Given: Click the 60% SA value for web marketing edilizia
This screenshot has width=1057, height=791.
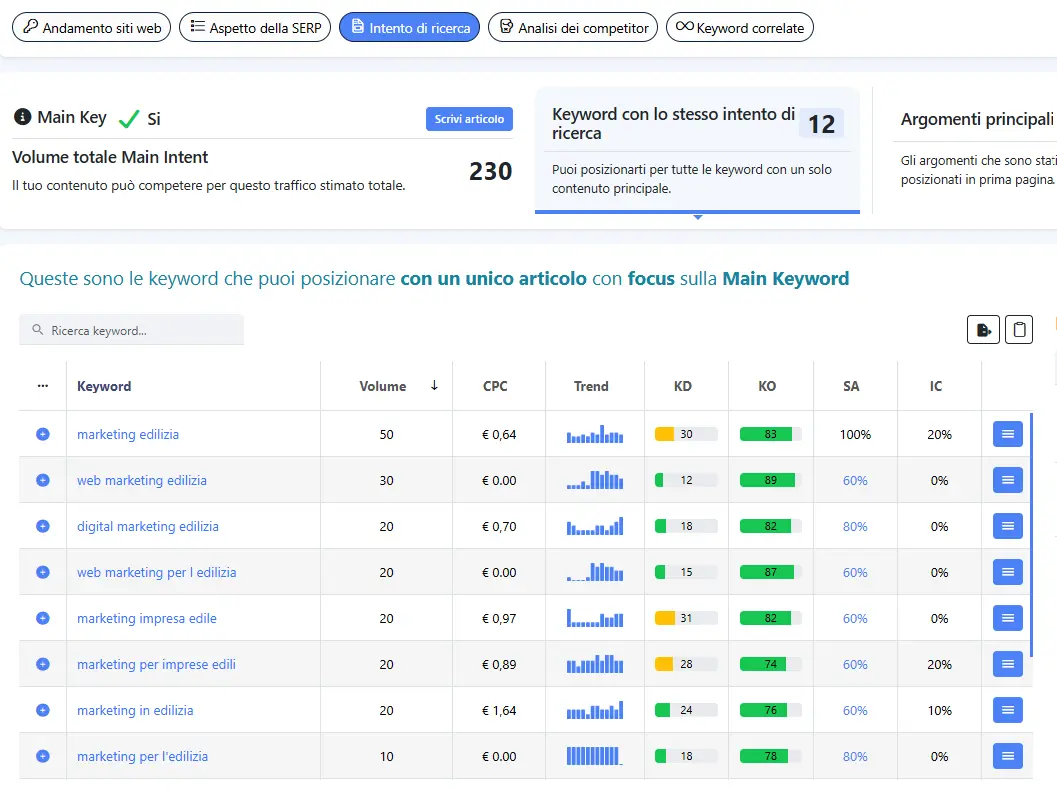Looking at the screenshot, I should pos(855,480).
